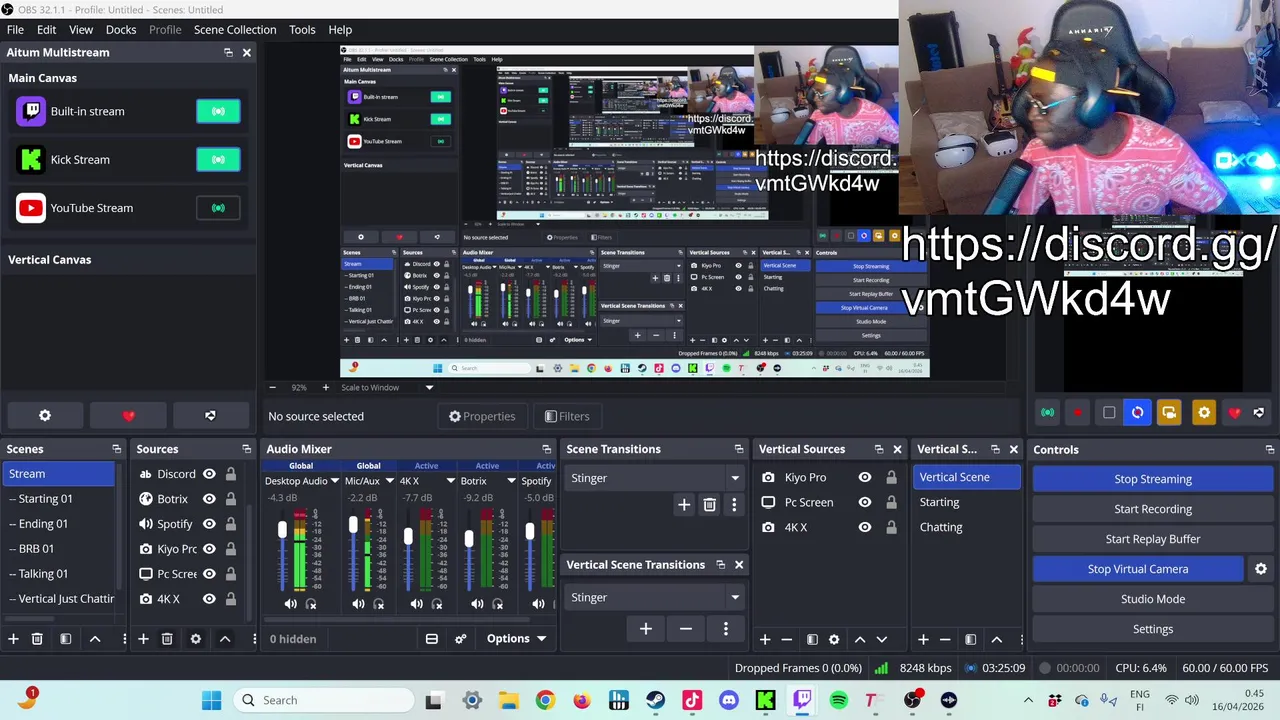The width and height of the screenshot is (1280, 720).
Task: Move vertical source down with arrow
Action: (882, 639)
